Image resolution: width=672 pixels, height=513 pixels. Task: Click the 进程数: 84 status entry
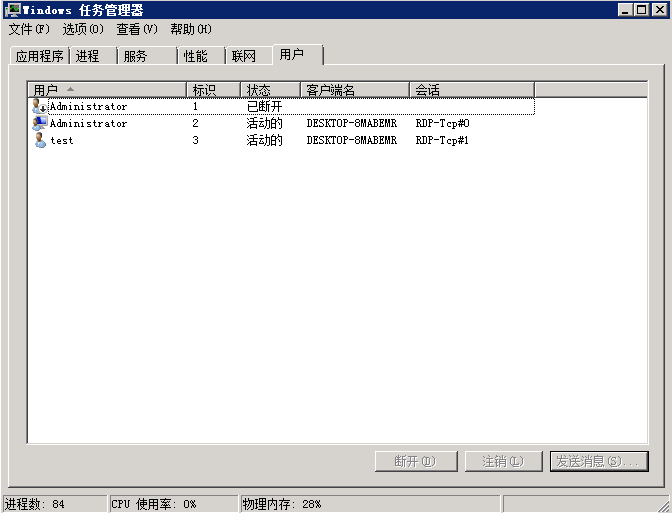coord(55,504)
